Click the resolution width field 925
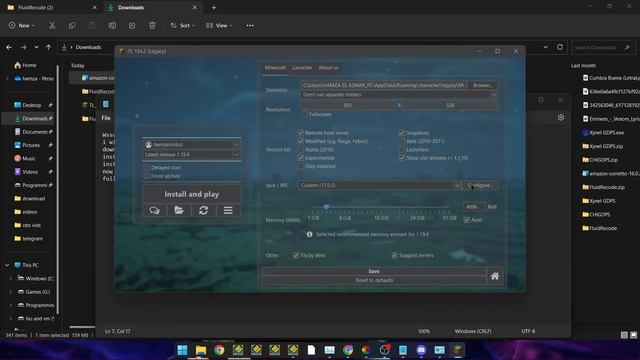Screen dimensions: 640x360 tap(348, 105)
